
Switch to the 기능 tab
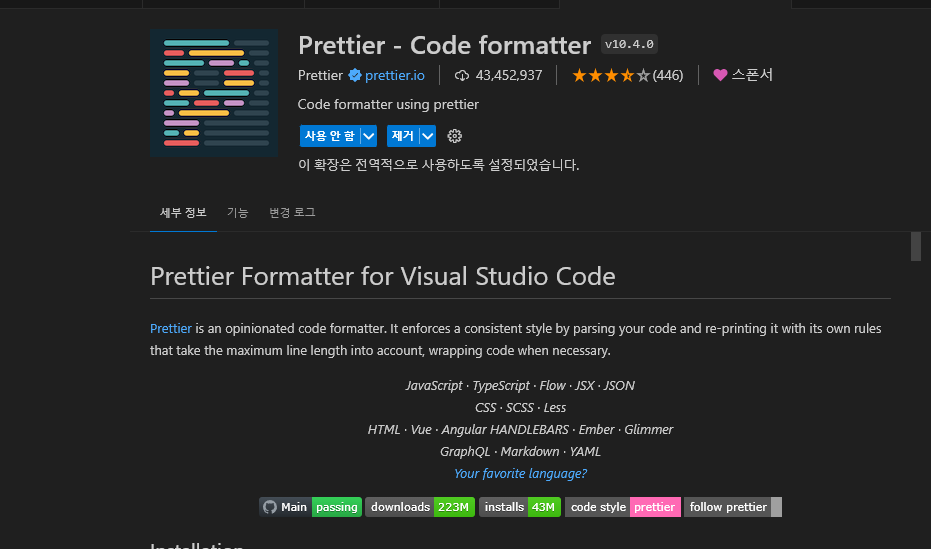tap(238, 212)
